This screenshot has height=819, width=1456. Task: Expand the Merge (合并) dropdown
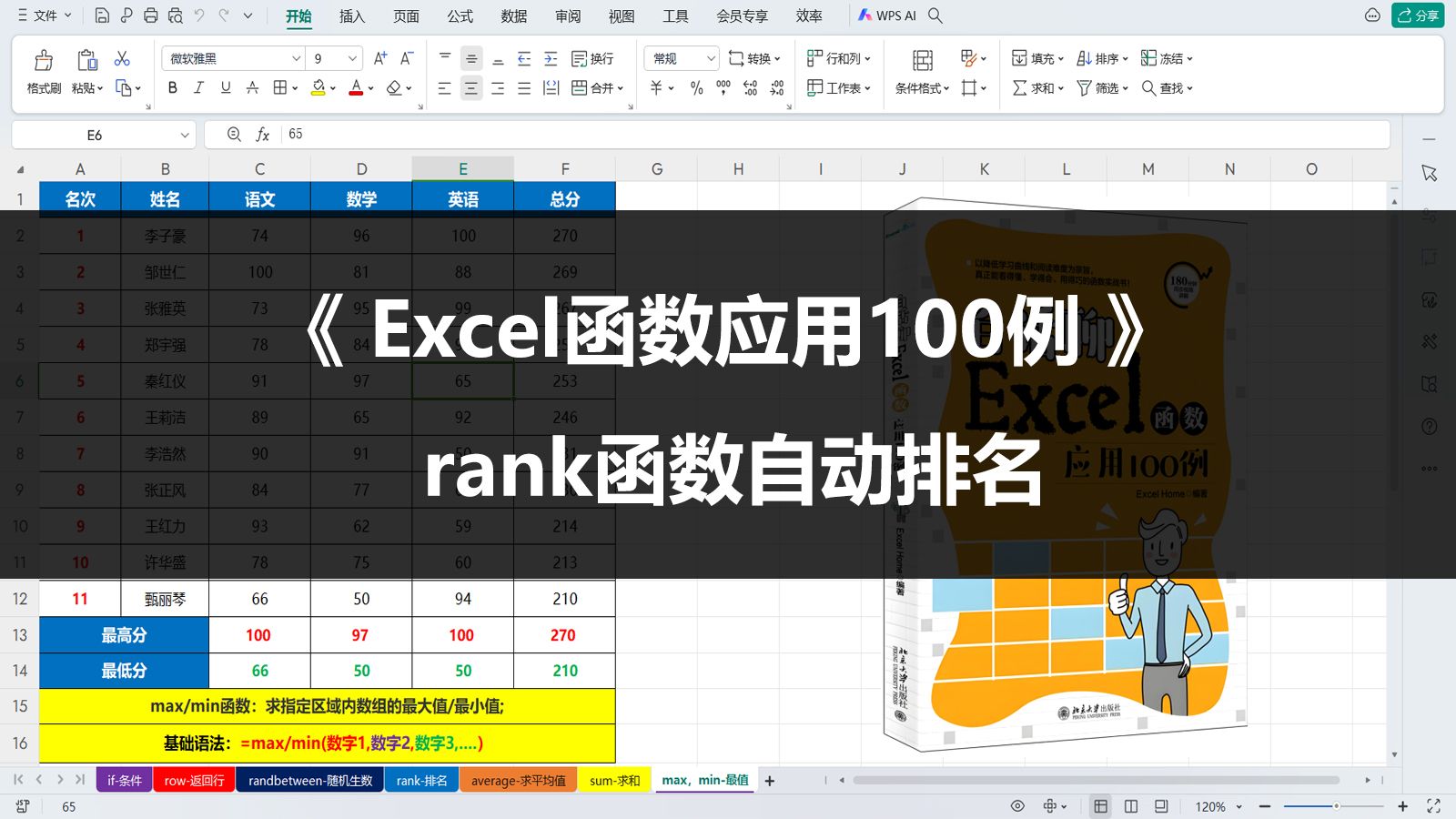point(620,88)
